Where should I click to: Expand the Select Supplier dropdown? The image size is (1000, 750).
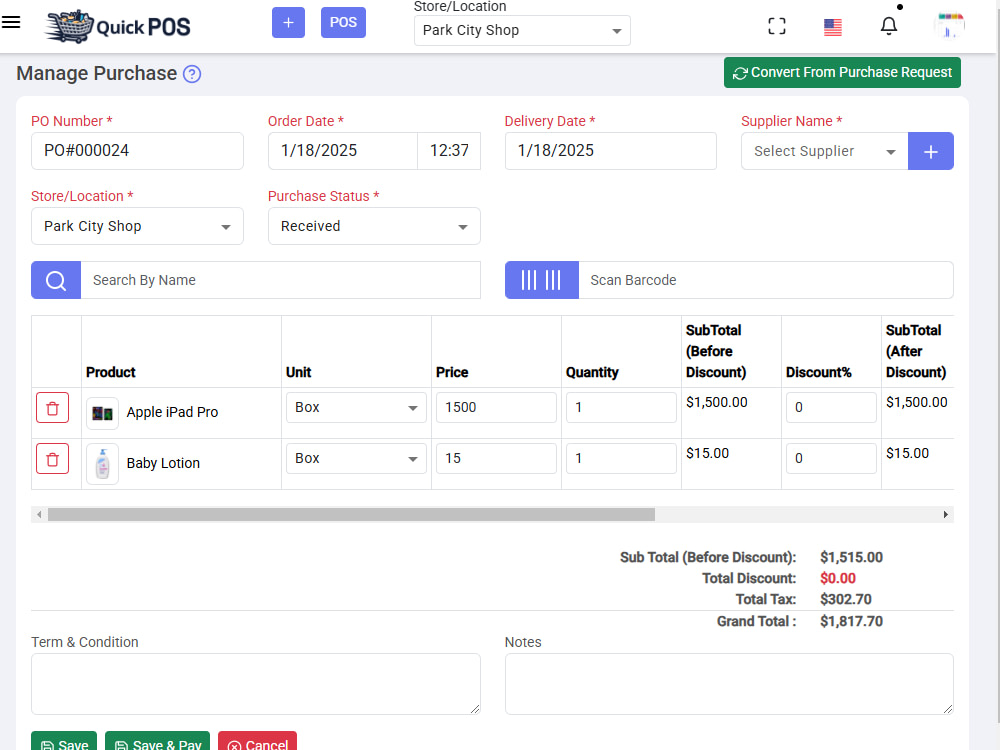coord(825,151)
